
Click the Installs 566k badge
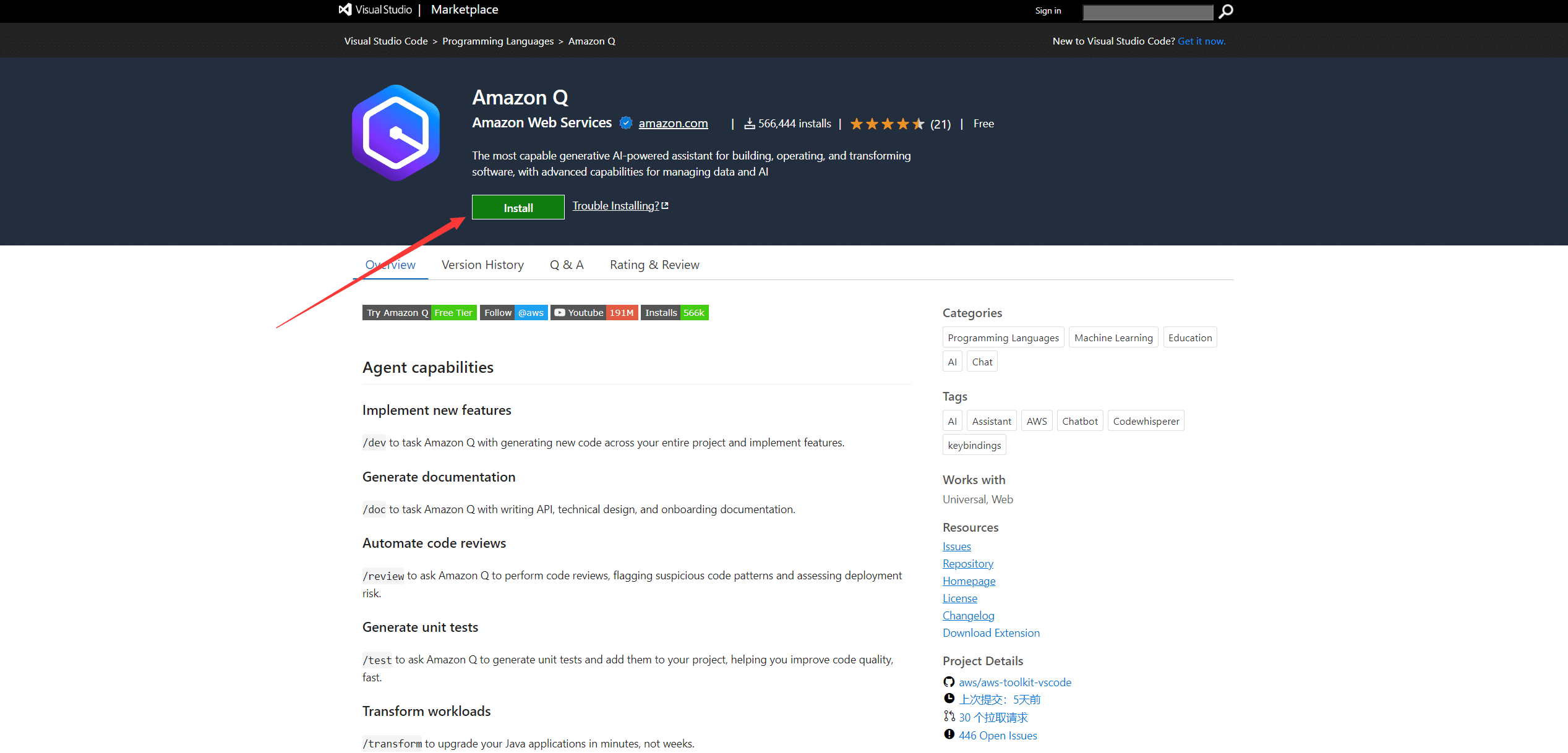coord(674,313)
